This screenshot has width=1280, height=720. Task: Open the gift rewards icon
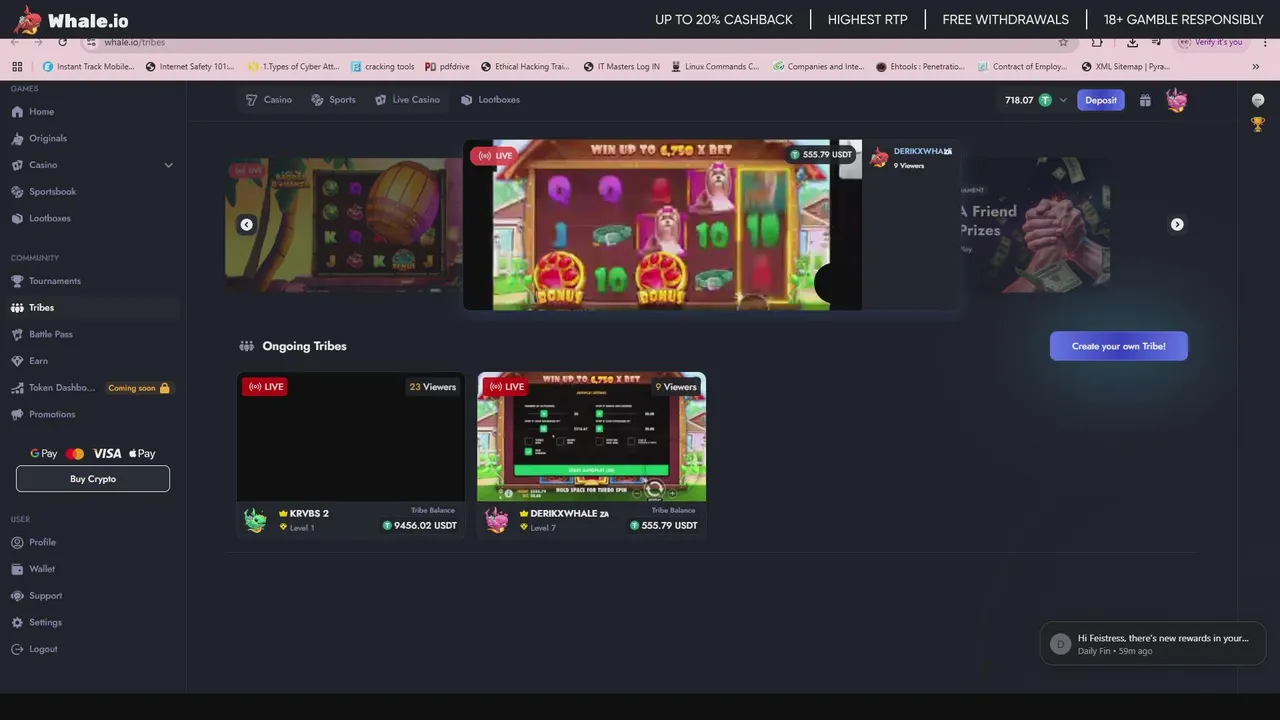click(x=1145, y=100)
